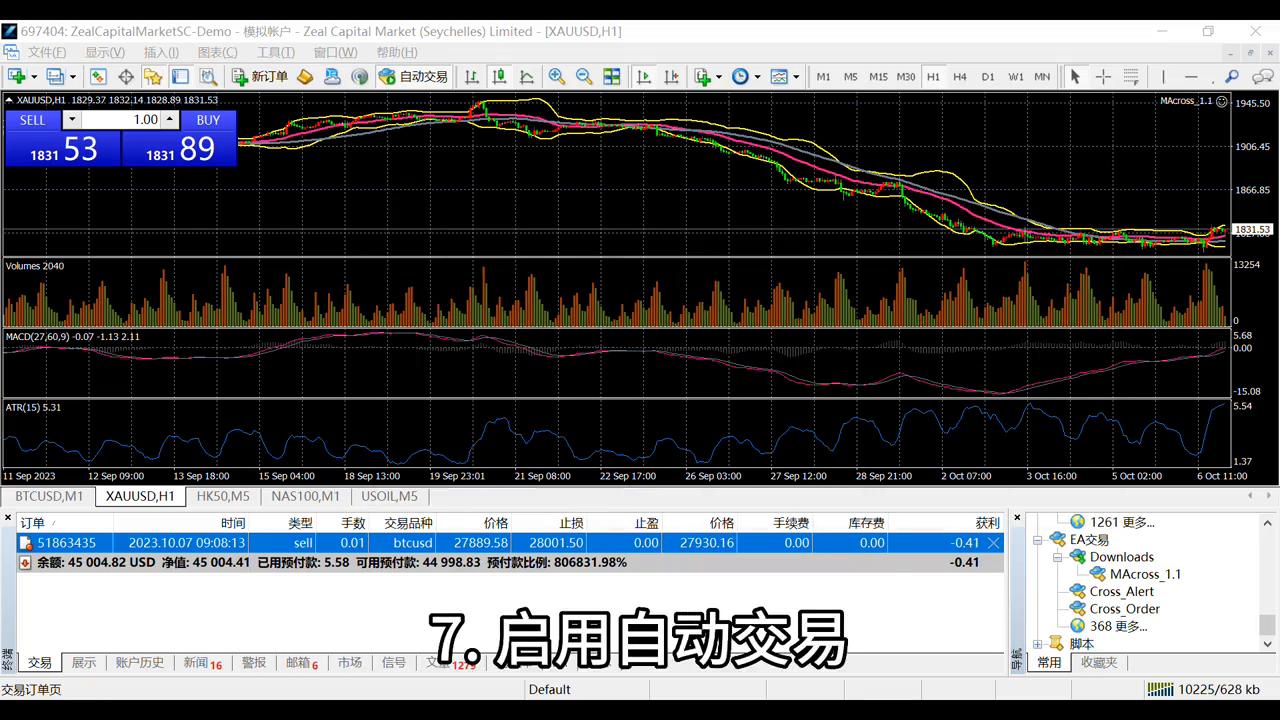
Task: Switch chart to candlestick display
Action: (x=497, y=76)
